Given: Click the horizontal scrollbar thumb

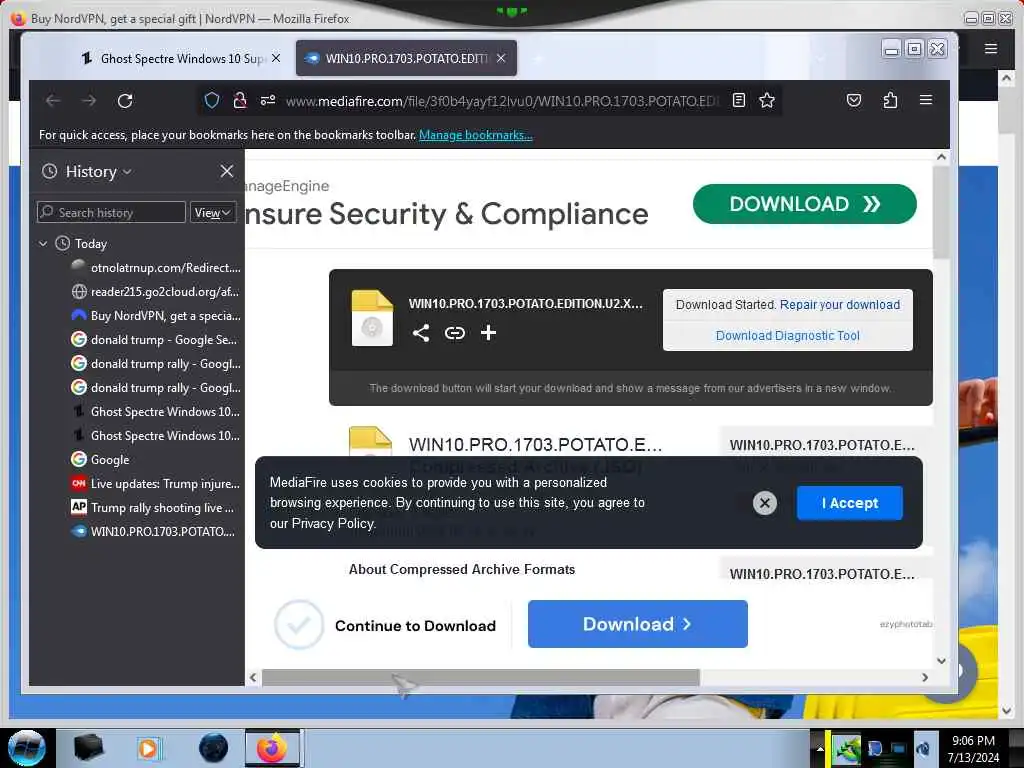Looking at the screenshot, I should coord(480,677).
